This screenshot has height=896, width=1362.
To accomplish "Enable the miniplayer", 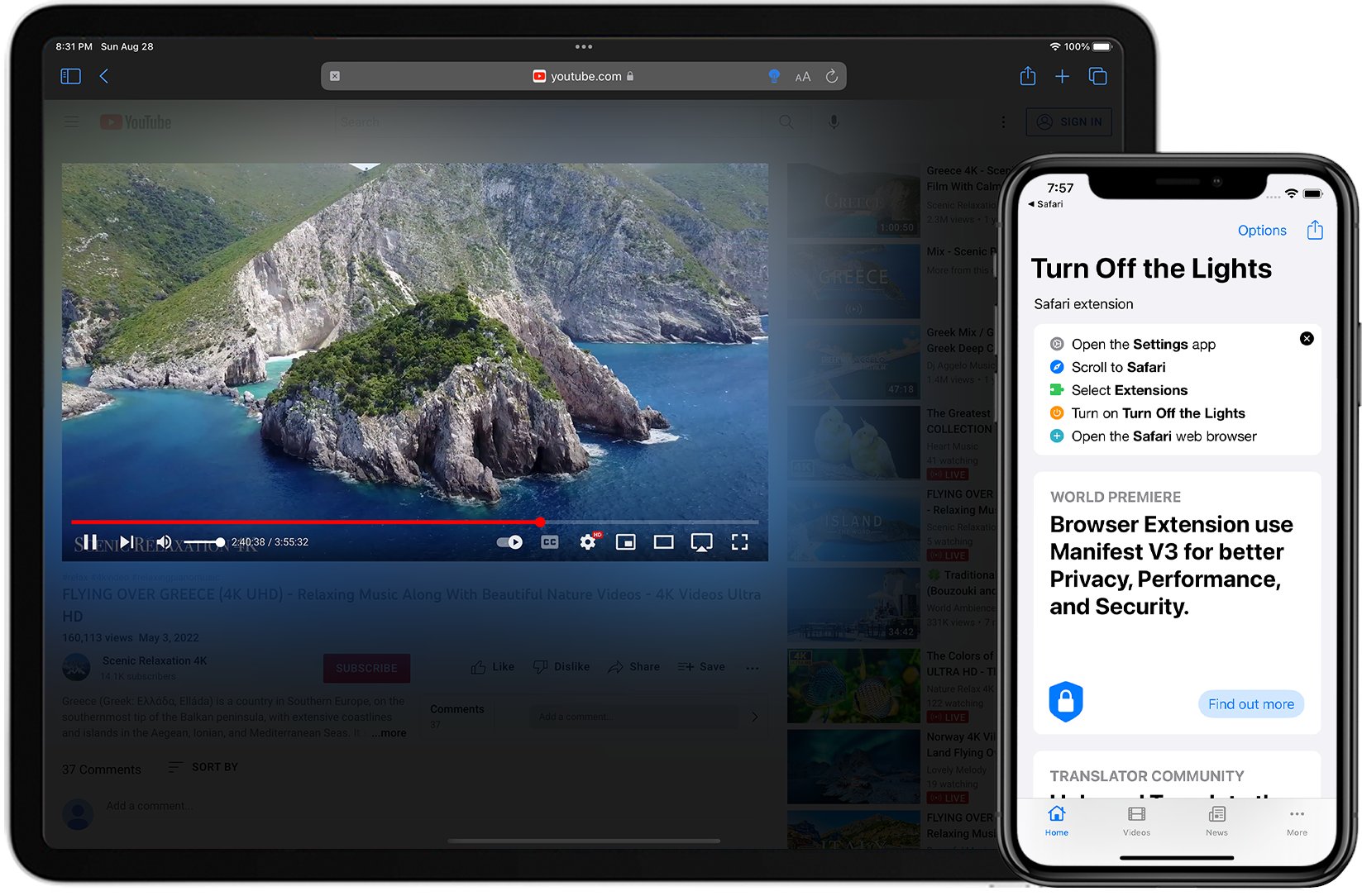I will pyautogui.click(x=626, y=542).
